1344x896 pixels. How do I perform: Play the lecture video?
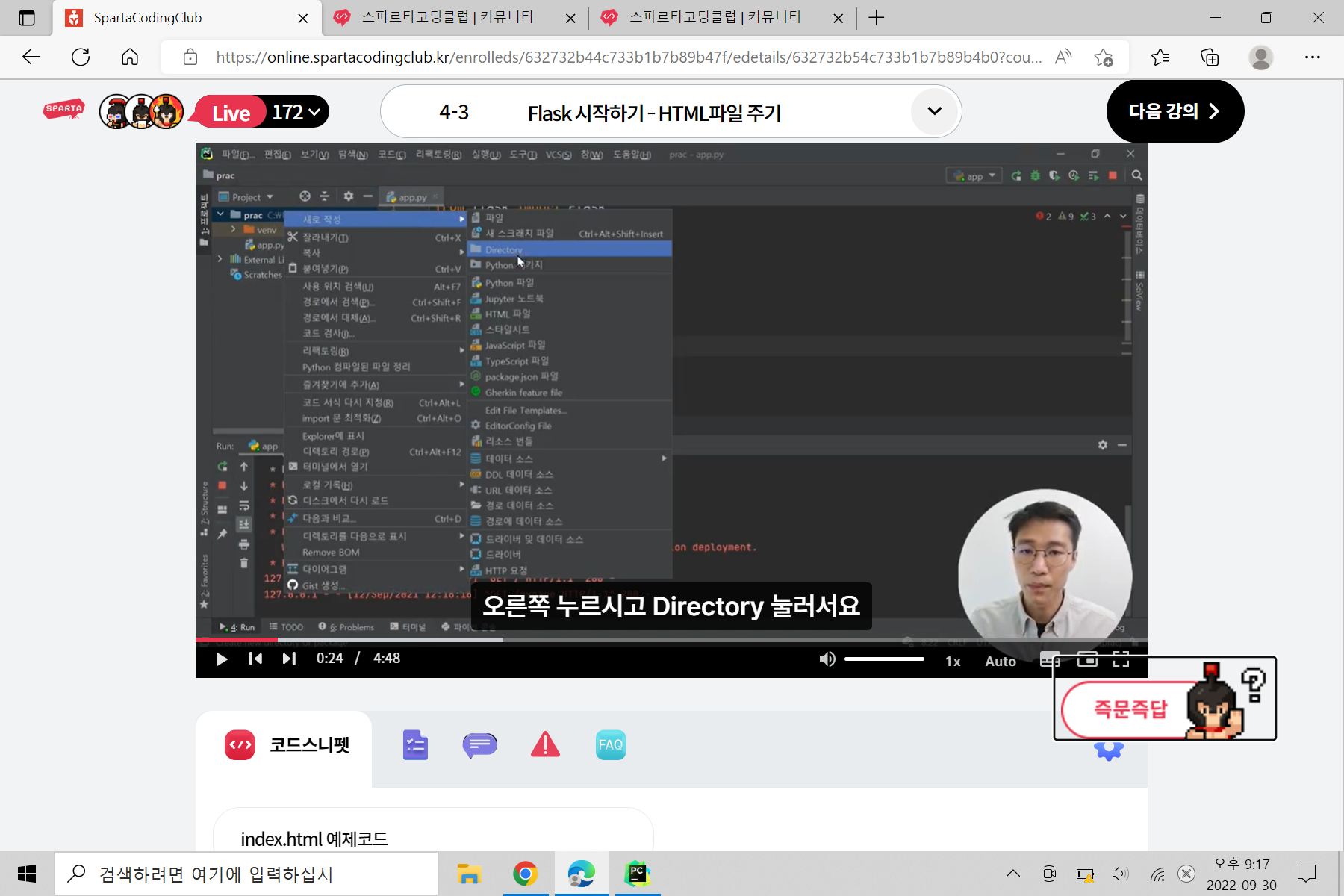pyautogui.click(x=222, y=659)
